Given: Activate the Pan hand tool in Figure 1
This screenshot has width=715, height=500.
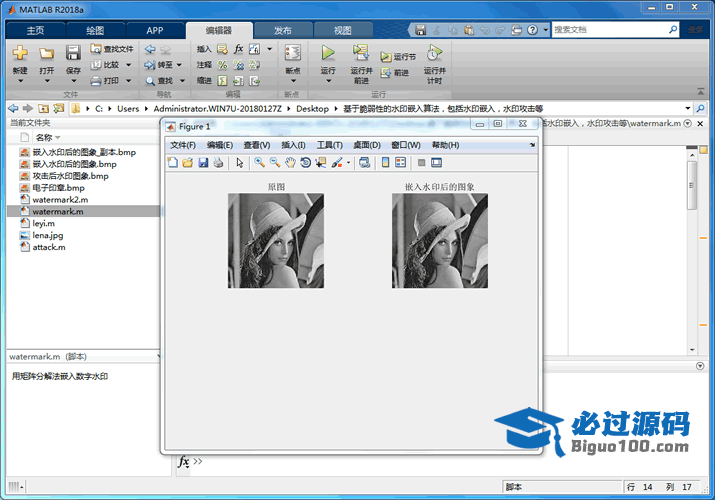Looking at the screenshot, I should [x=290, y=162].
